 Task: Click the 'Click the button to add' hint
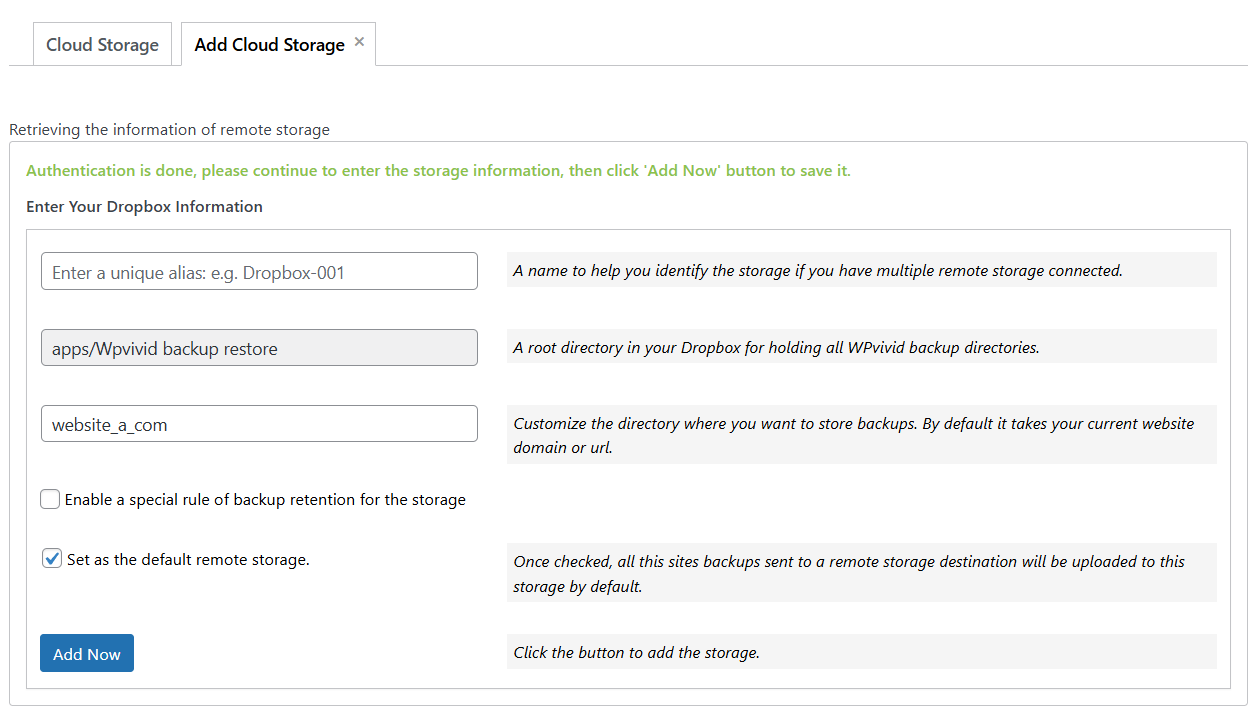pos(636,652)
